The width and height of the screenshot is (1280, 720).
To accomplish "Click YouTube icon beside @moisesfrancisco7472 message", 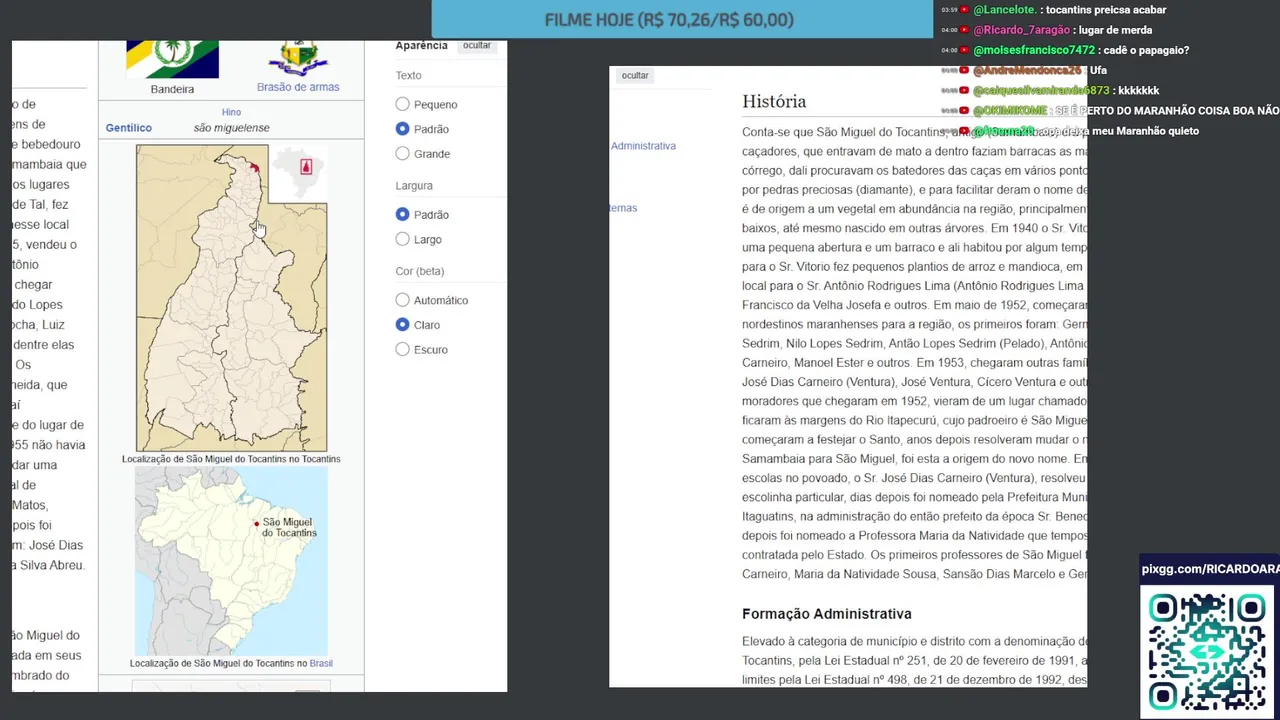I will tap(964, 50).
